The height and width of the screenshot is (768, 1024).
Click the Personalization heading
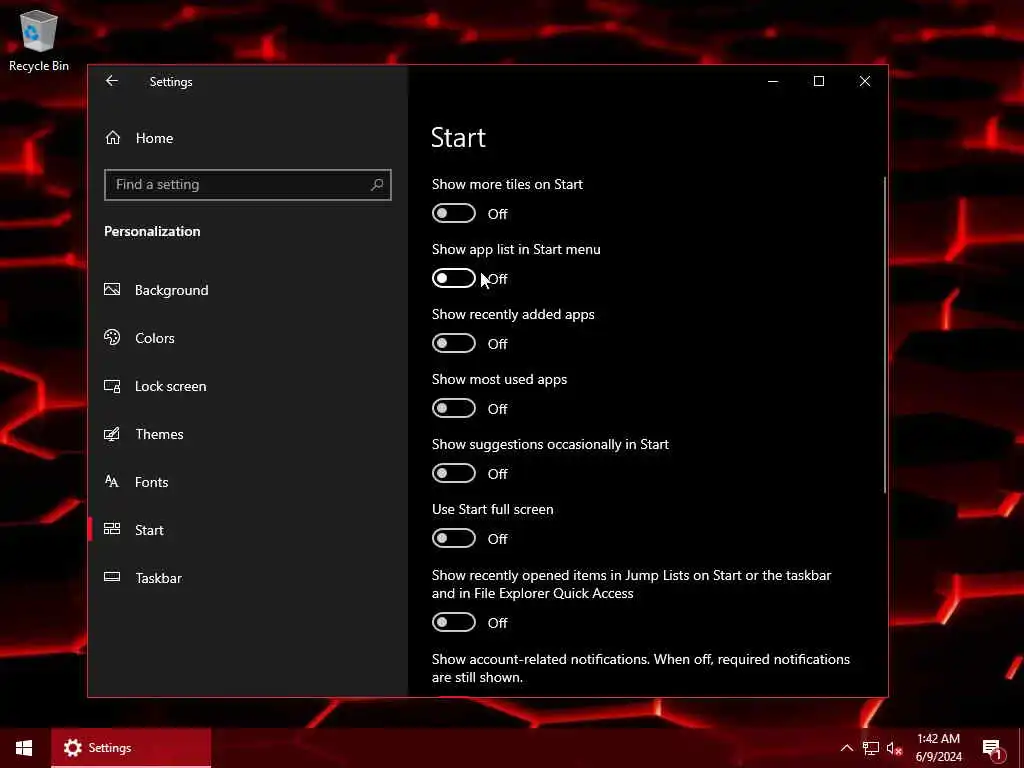tap(152, 231)
